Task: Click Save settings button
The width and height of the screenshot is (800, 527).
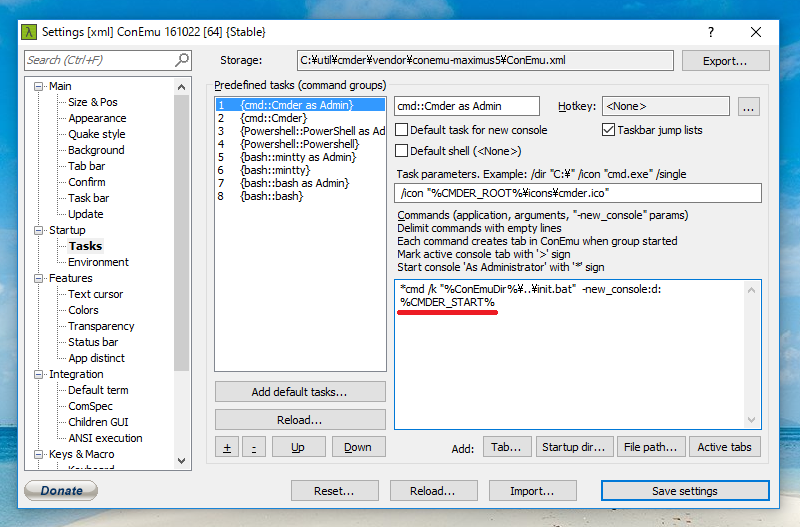Action: click(x=685, y=491)
